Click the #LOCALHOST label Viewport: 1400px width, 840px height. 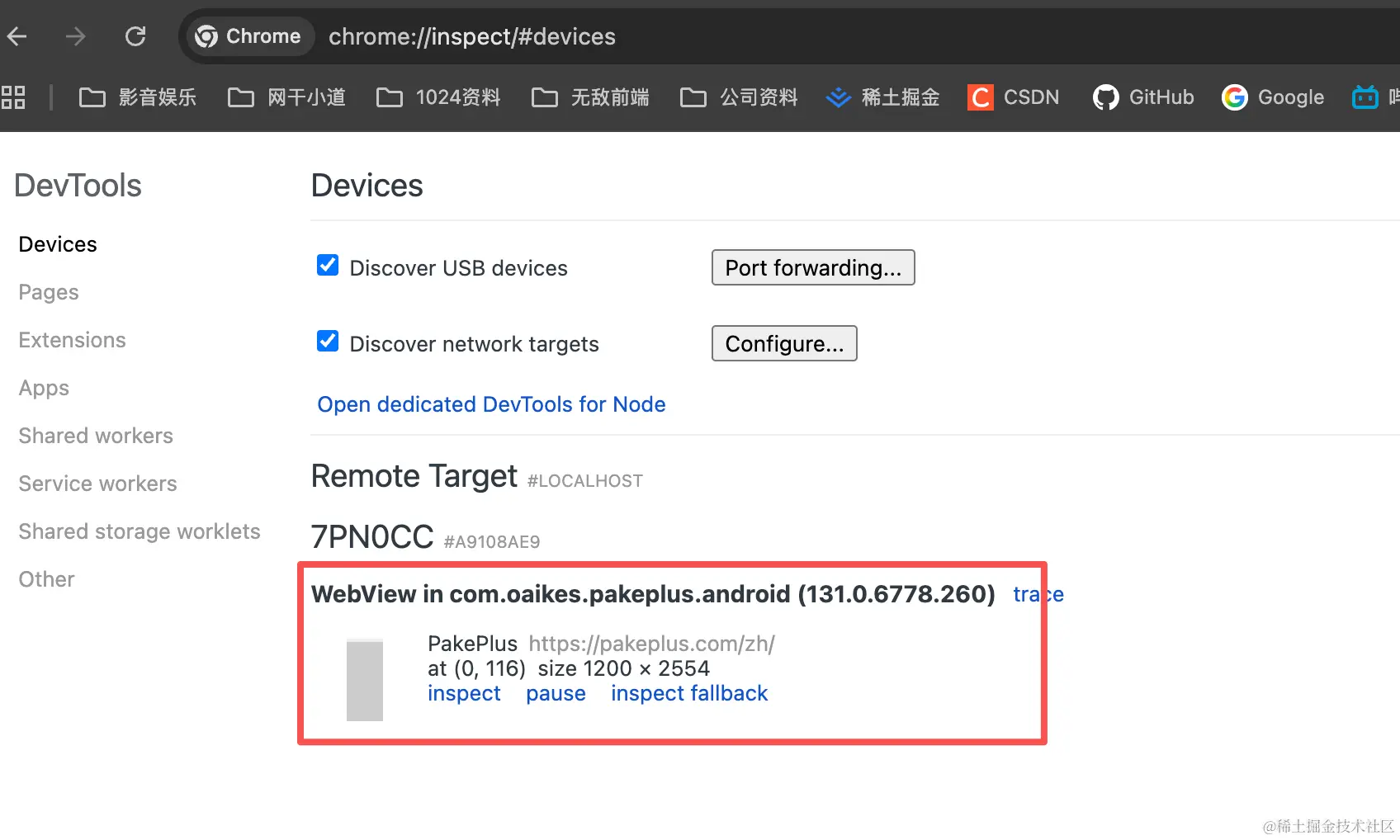tap(585, 481)
